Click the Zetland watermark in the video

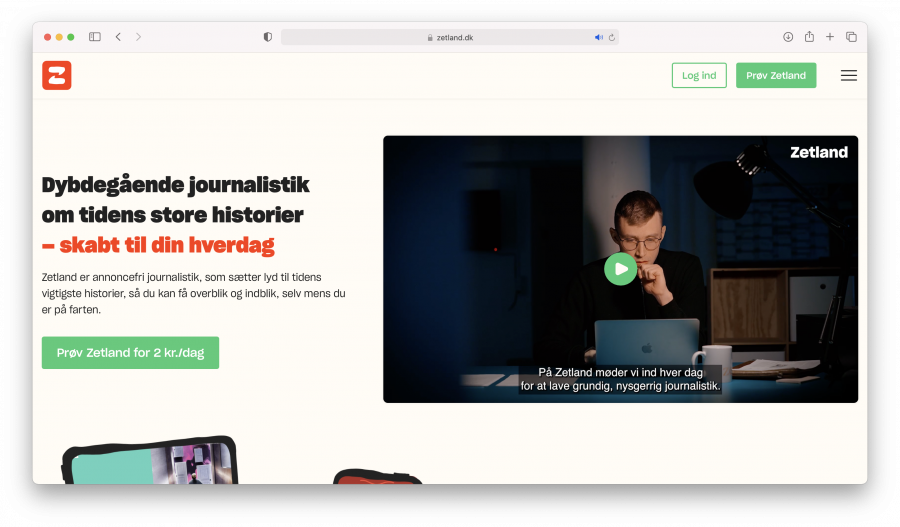pos(818,153)
